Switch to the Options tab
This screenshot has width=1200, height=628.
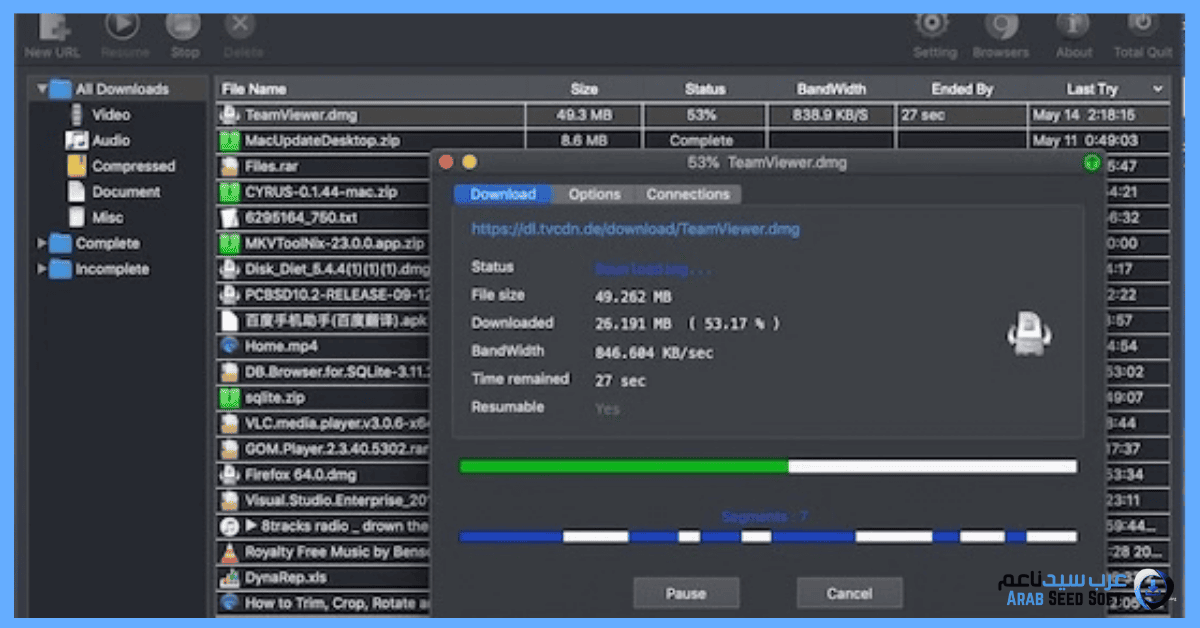pyautogui.click(x=594, y=194)
